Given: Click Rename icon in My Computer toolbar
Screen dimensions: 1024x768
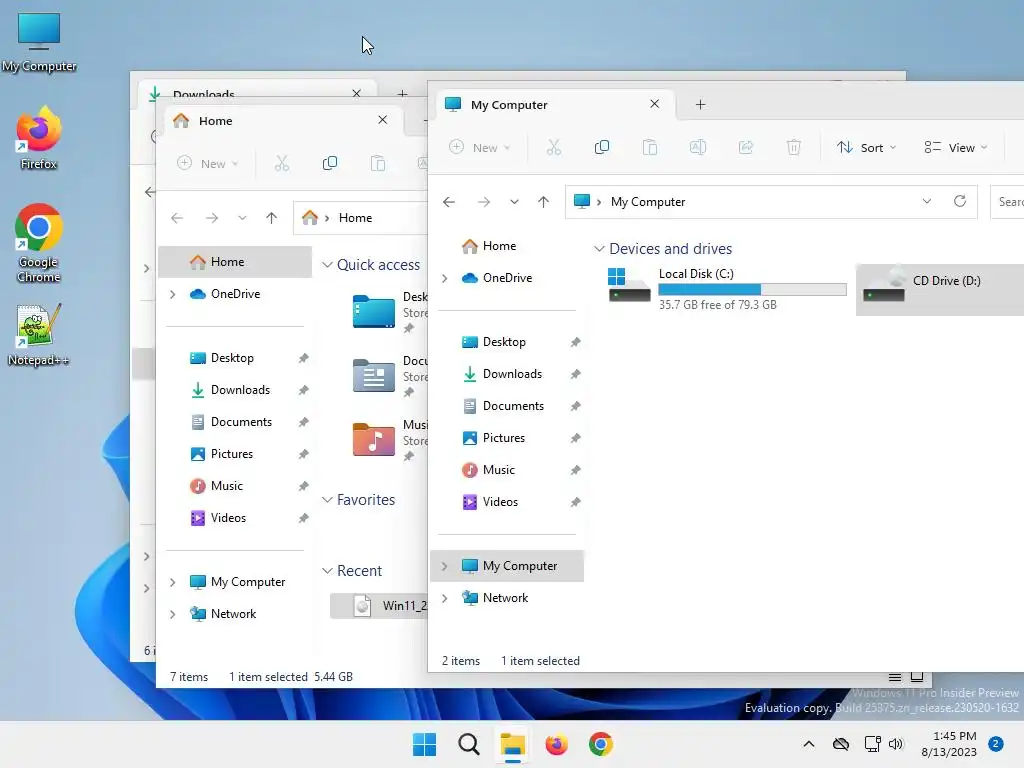Looking at the screenshot, I should click(697, 148).
